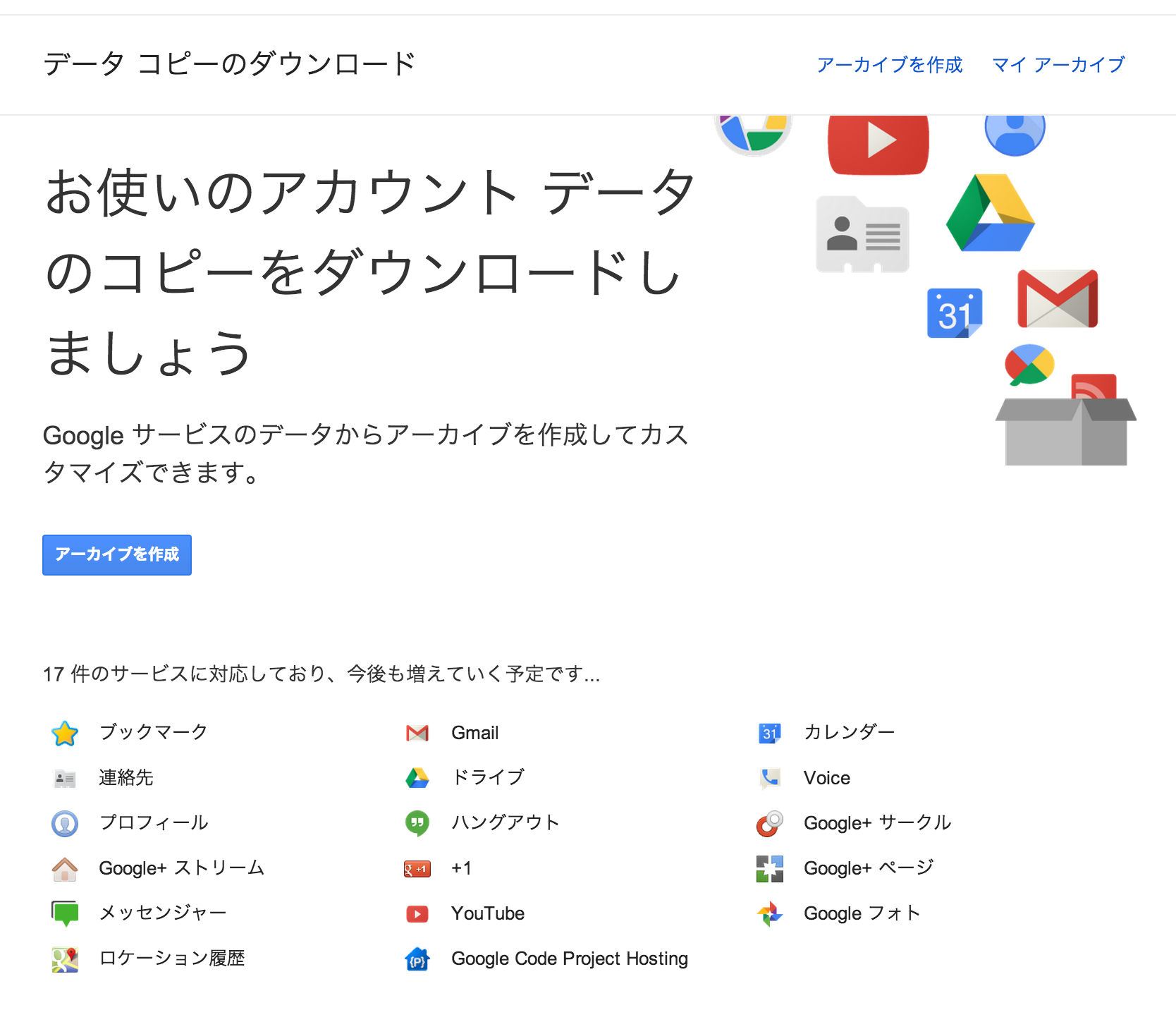Click the Google サービスのデータ description paragraph
The height and width of the screenshot is (1034, 1176).
coord(366,454)
